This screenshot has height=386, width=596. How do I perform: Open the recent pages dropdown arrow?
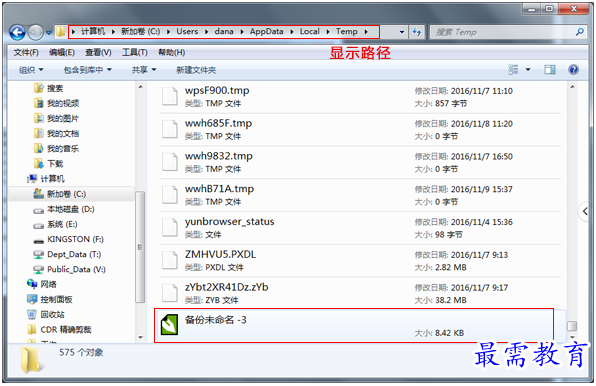49,33
